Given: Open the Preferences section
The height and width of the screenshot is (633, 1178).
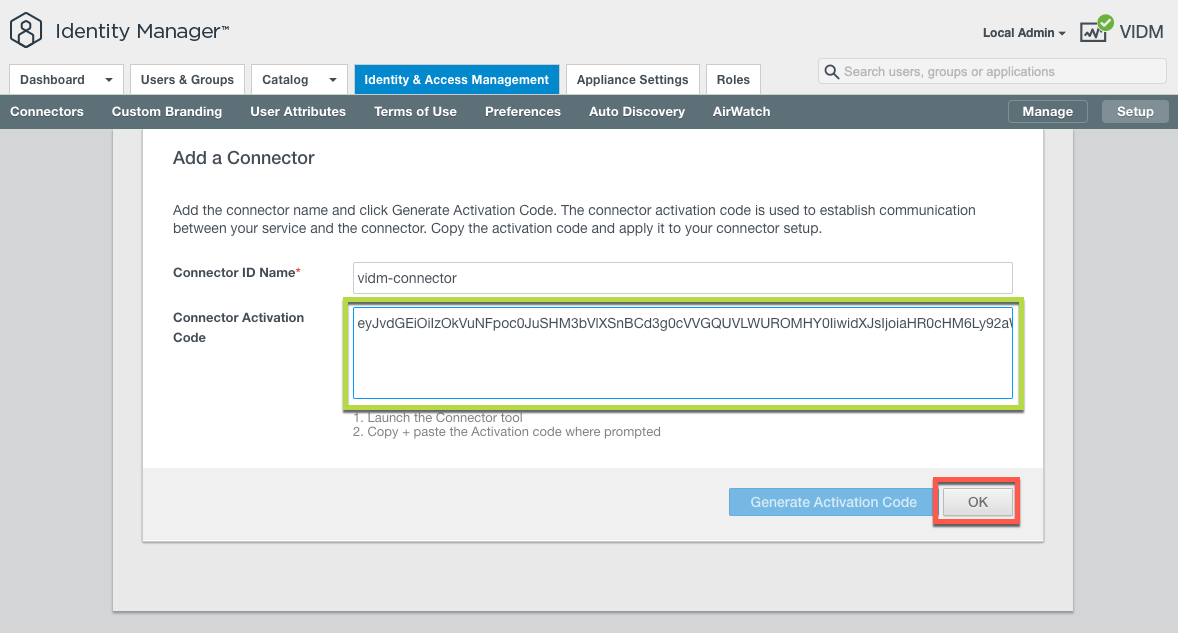Looking at the screenshot, I should pos(523,112).
